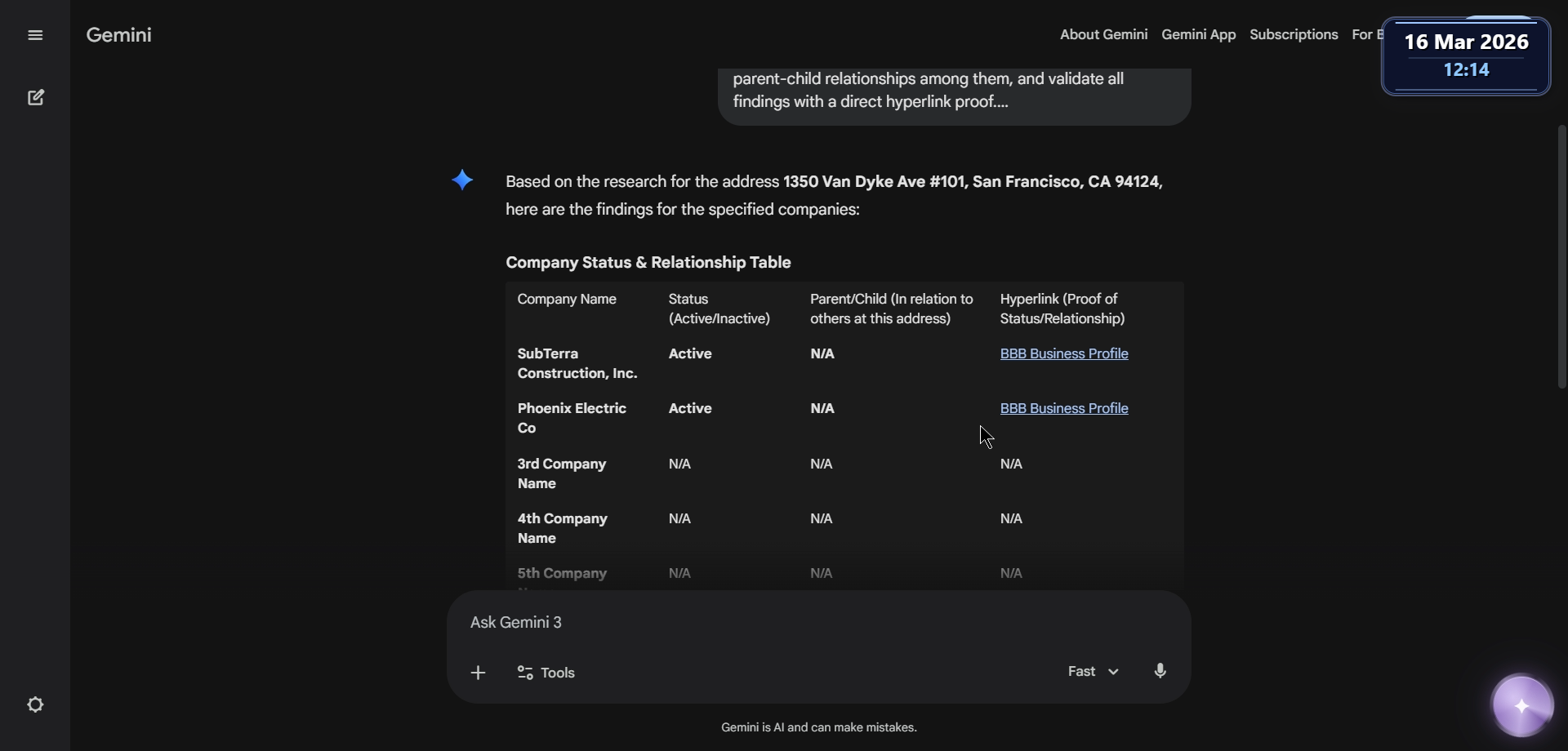This screenshot has width=1568, height=751.
Task: Open the Tools options
Action: click(546, 673)
